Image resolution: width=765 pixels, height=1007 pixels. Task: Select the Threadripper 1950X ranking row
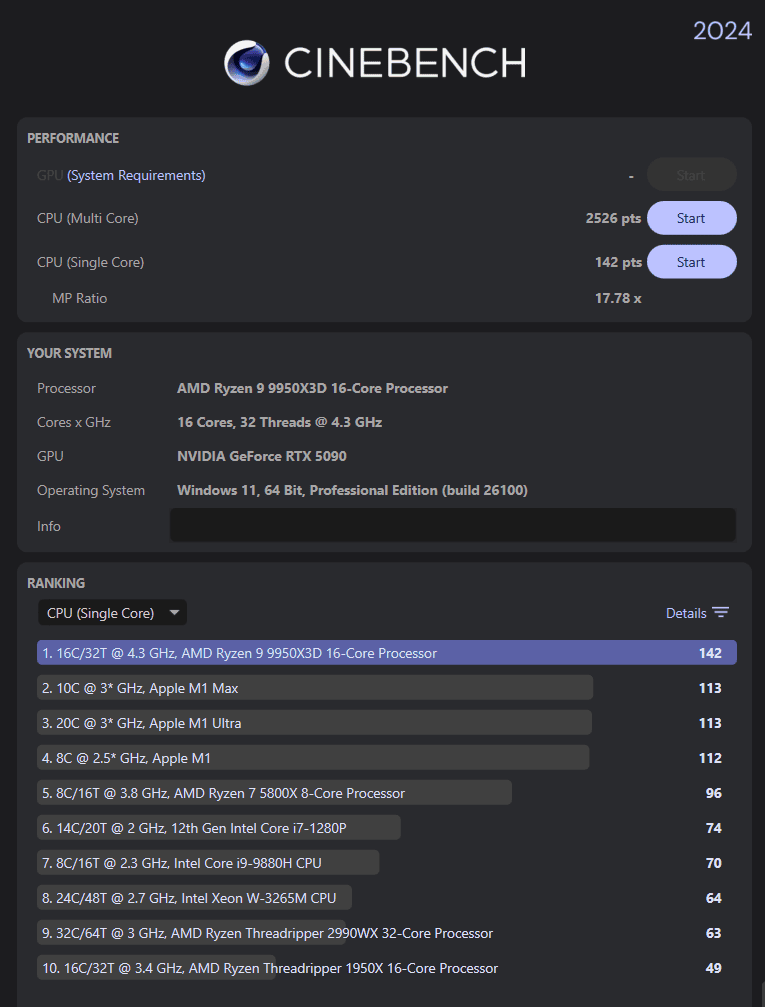387,968
